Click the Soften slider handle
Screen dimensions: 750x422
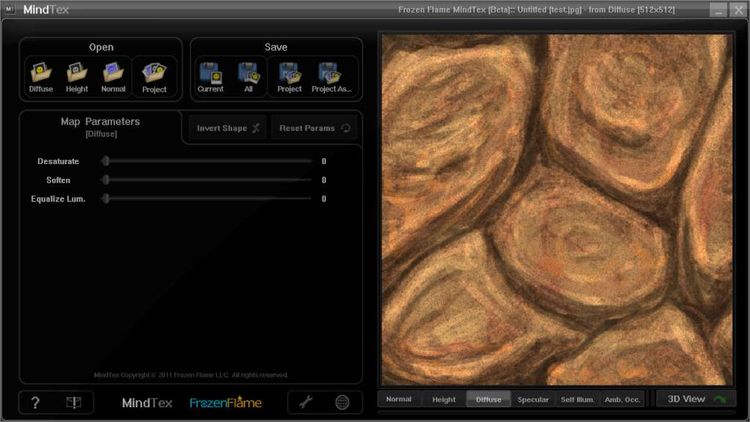(106, 180)
